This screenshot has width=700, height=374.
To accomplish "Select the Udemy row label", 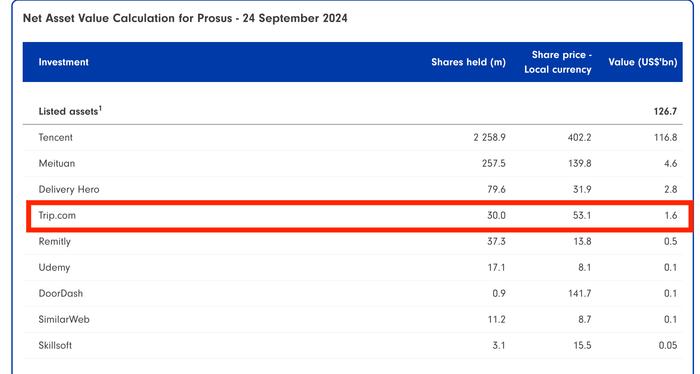I will (54, 267).
